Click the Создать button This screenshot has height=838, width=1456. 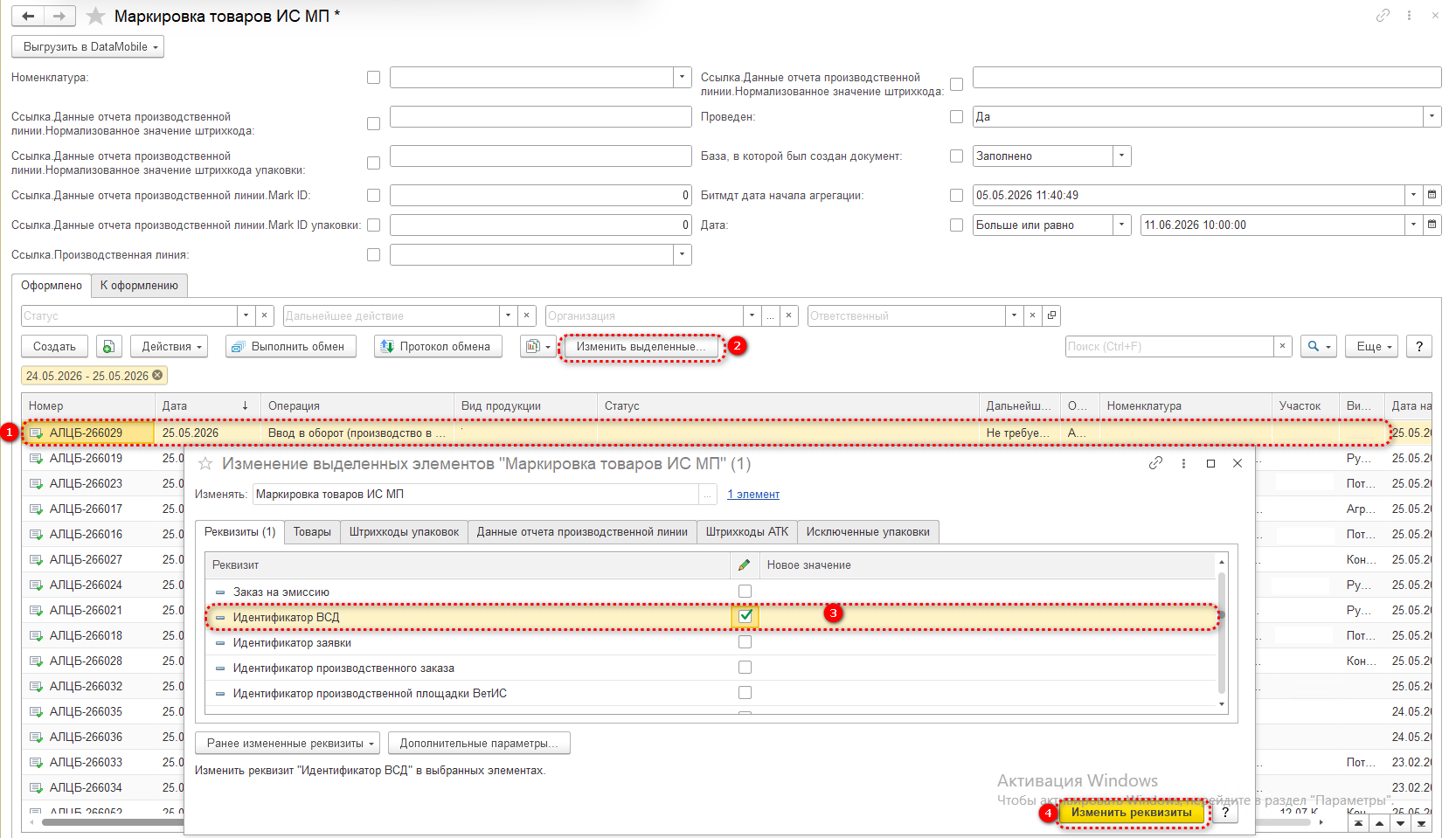[x=54, y=347]
